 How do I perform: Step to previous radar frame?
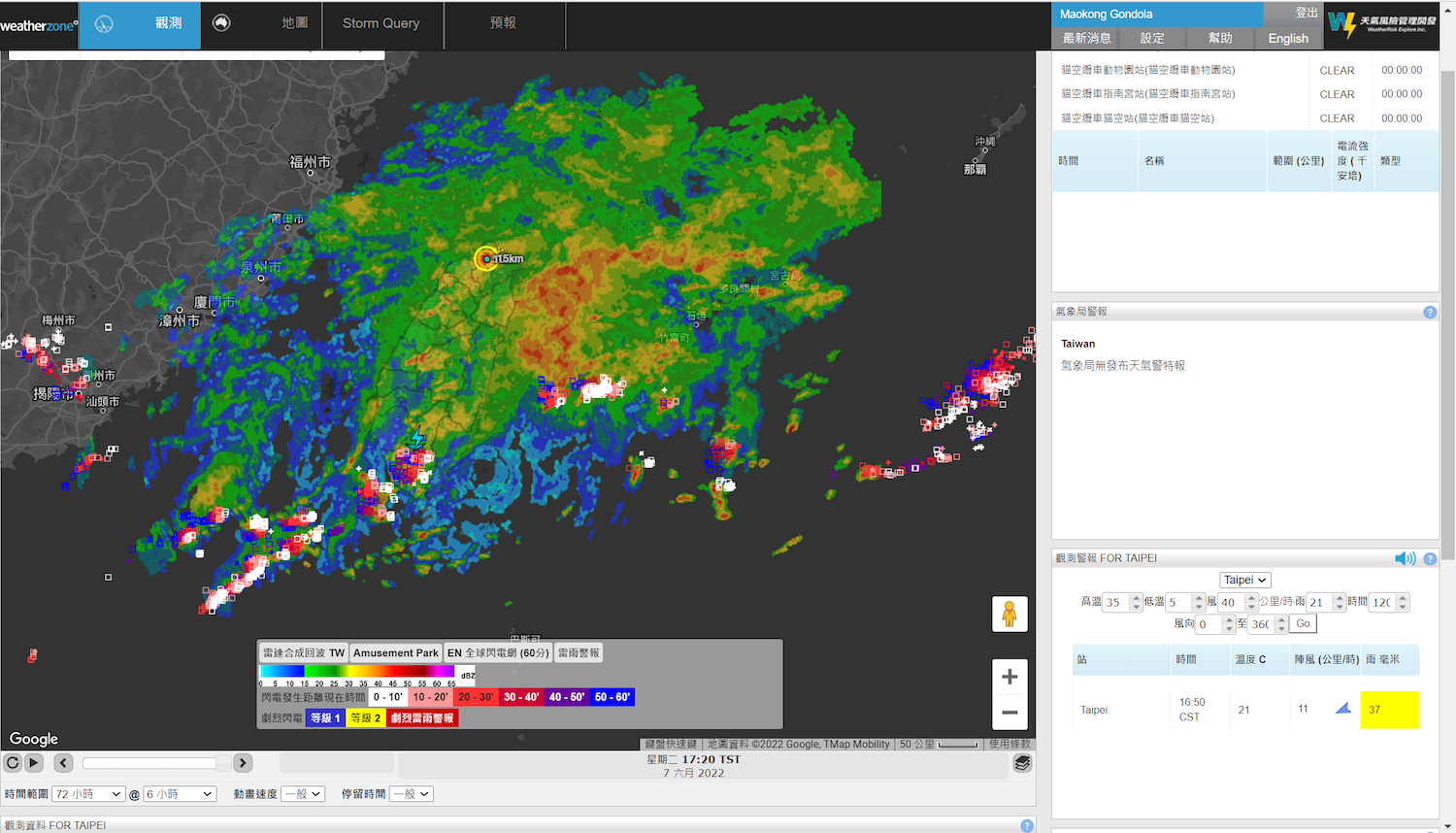click(63, 763)
